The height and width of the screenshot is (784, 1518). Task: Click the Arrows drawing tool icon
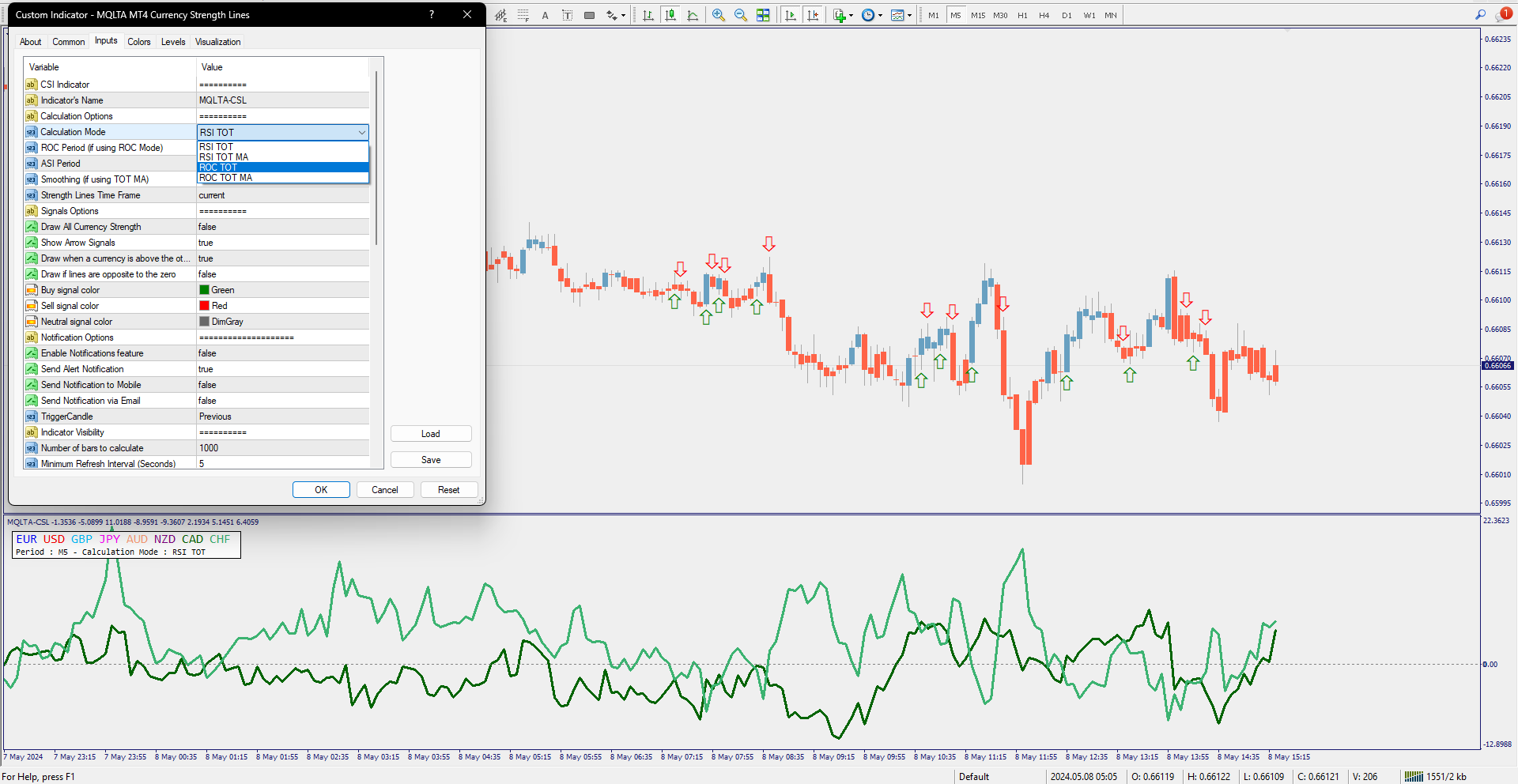click(611, 15)
